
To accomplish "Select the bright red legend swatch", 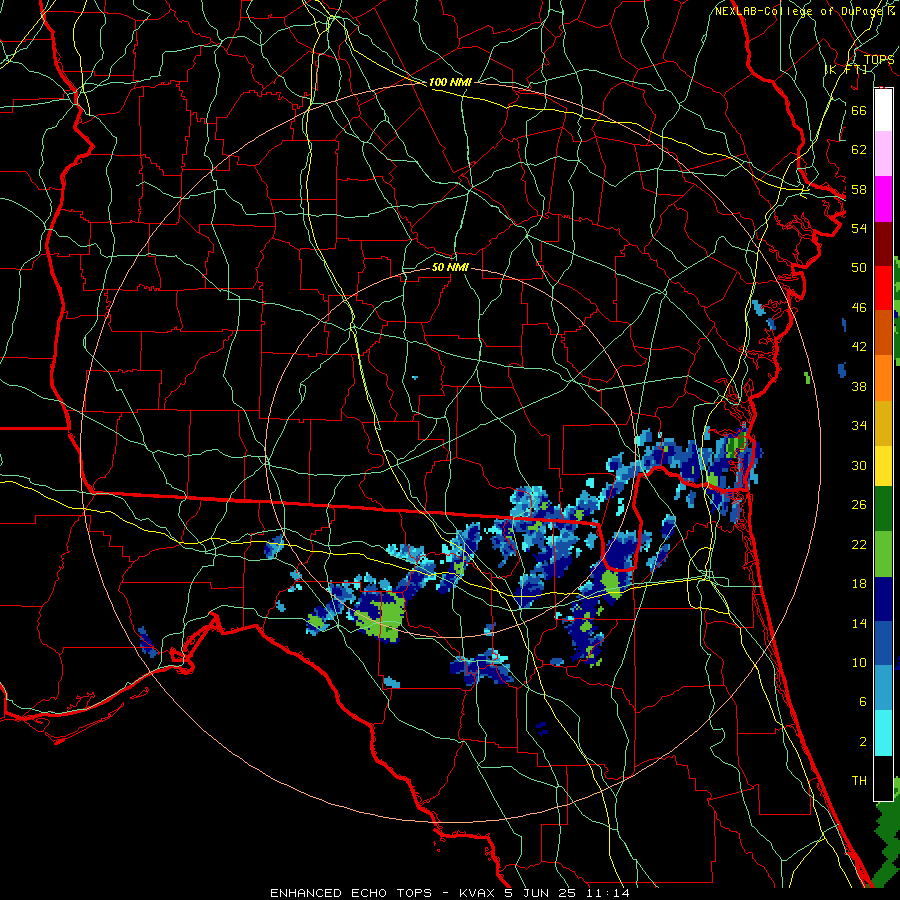I will click(x=883, y=288).
